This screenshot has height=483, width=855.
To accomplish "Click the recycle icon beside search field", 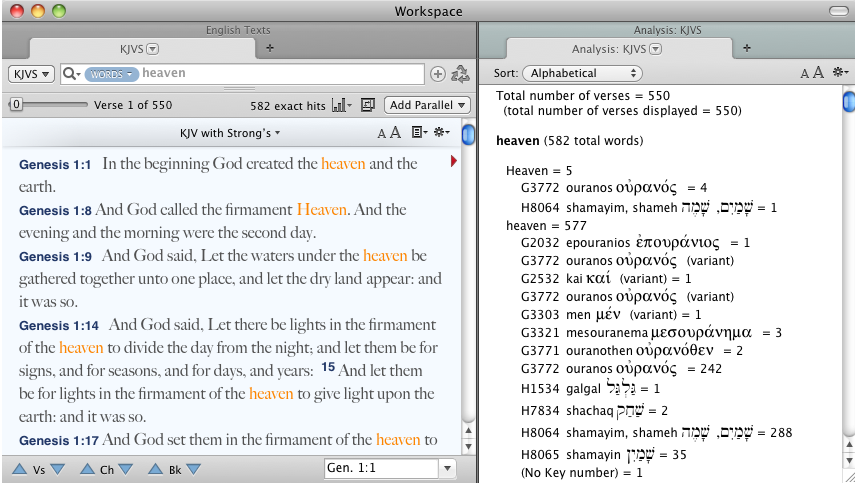I will [461, 74].
